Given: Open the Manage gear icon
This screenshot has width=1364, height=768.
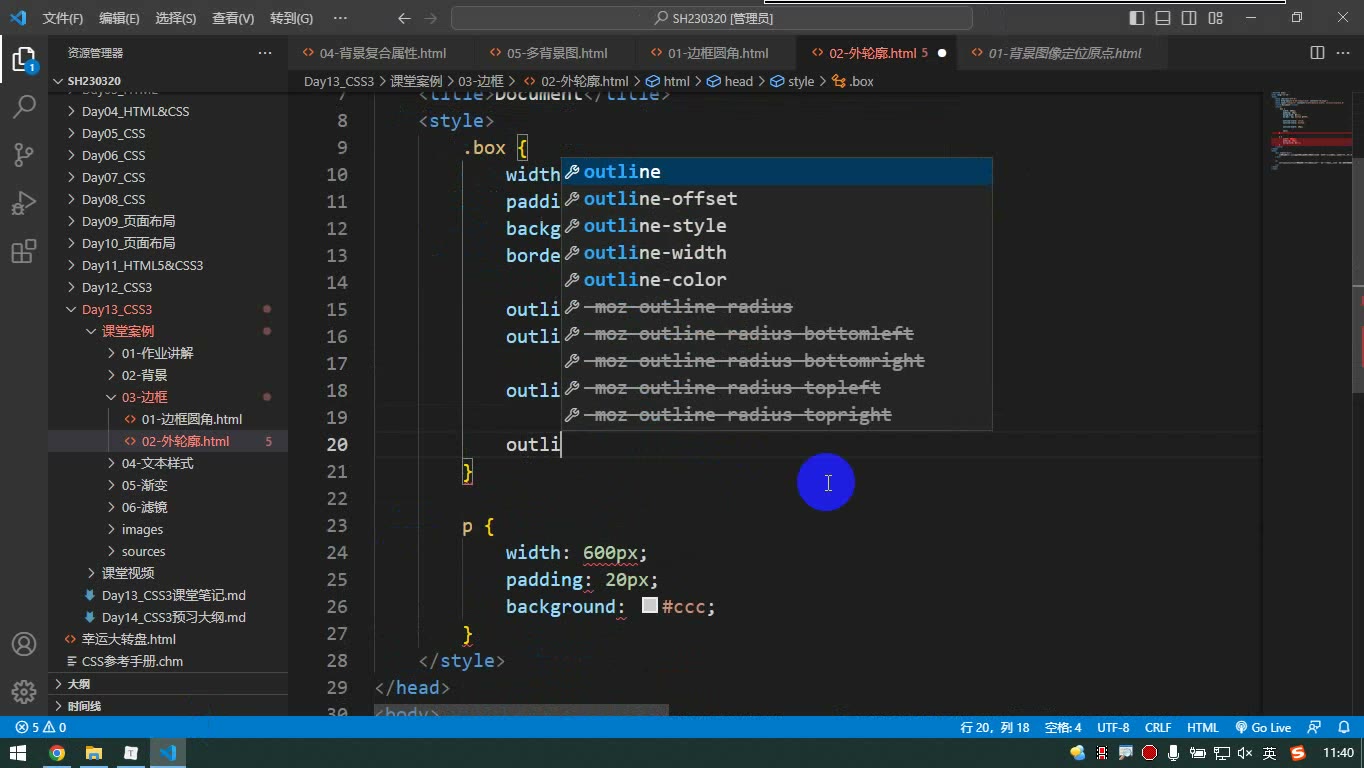Looking at the screenshot, I should tap(24, 692).
